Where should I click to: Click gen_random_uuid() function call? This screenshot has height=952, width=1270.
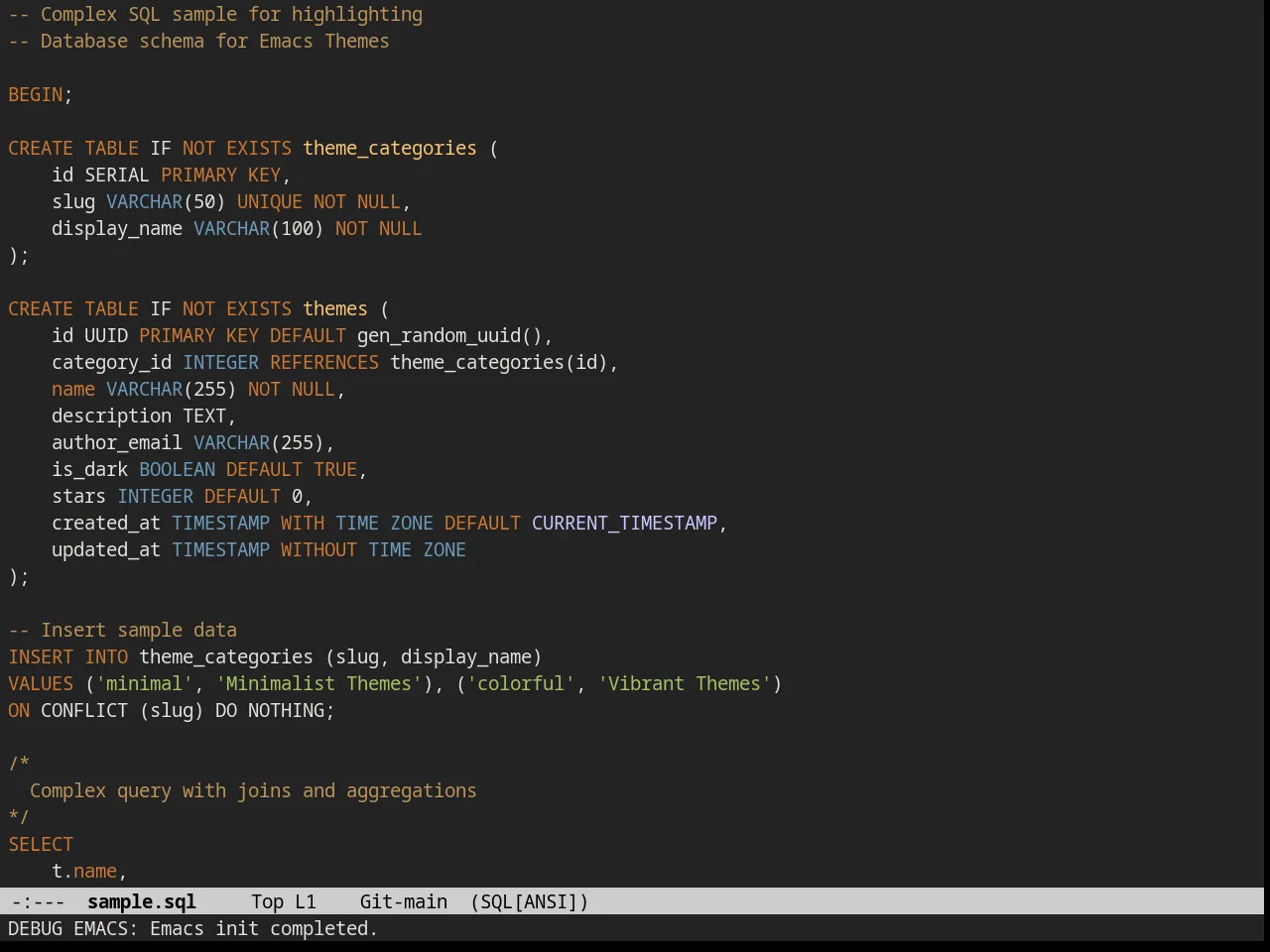click(449, 335)
